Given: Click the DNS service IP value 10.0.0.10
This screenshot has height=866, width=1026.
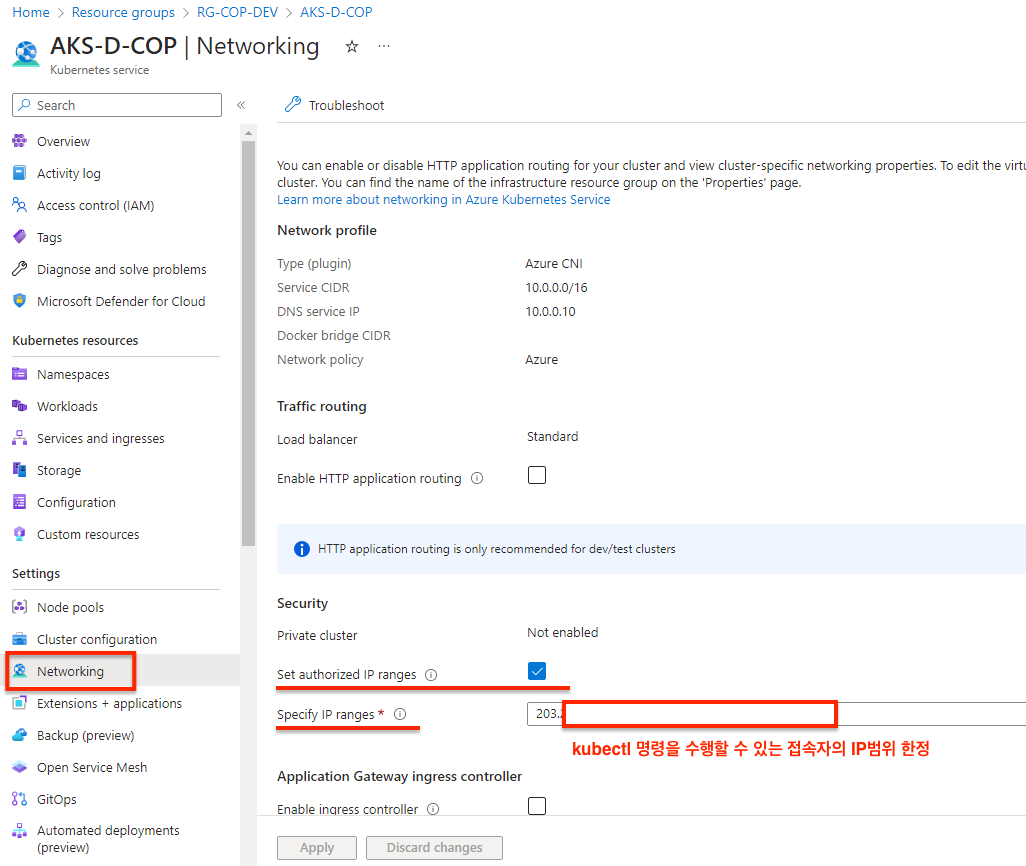Looking at the screenshot, I should click(550, 312).
